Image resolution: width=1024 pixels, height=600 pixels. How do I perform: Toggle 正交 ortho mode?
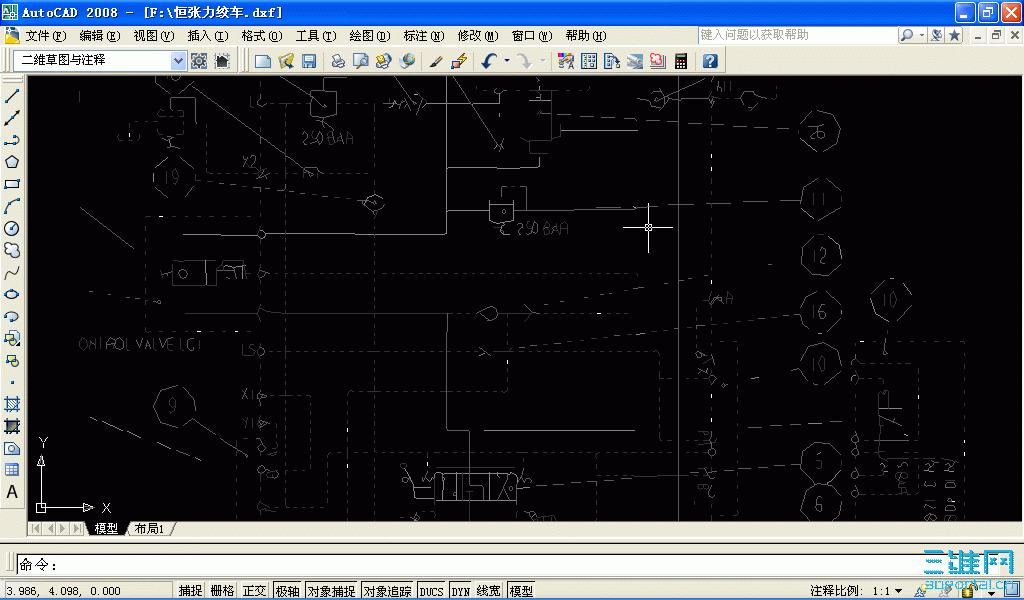point(255,591)
